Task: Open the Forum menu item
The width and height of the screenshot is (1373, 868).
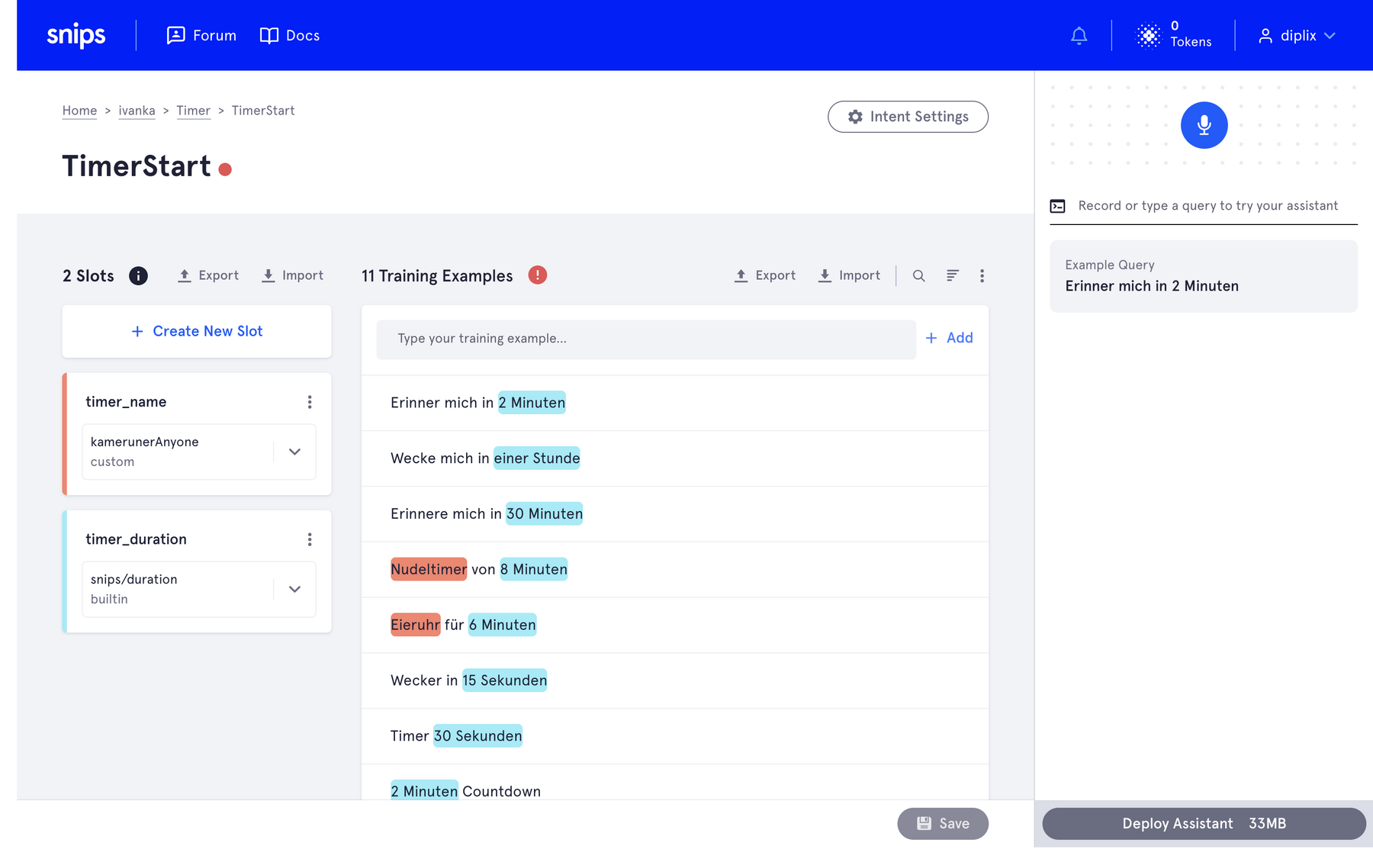Action: tap(201, 36)
